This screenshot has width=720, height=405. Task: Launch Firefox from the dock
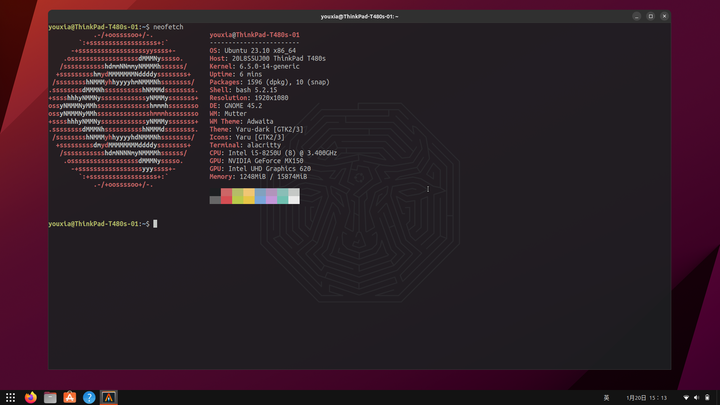pos(30,398)
